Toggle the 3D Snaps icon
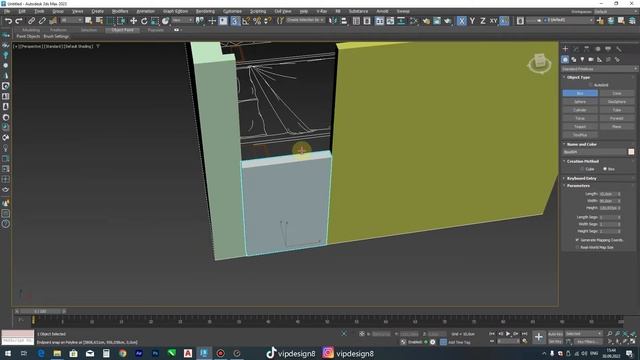The height and width of the screenshot is (360, 640). pyautogui.click(x=235, y=21)
